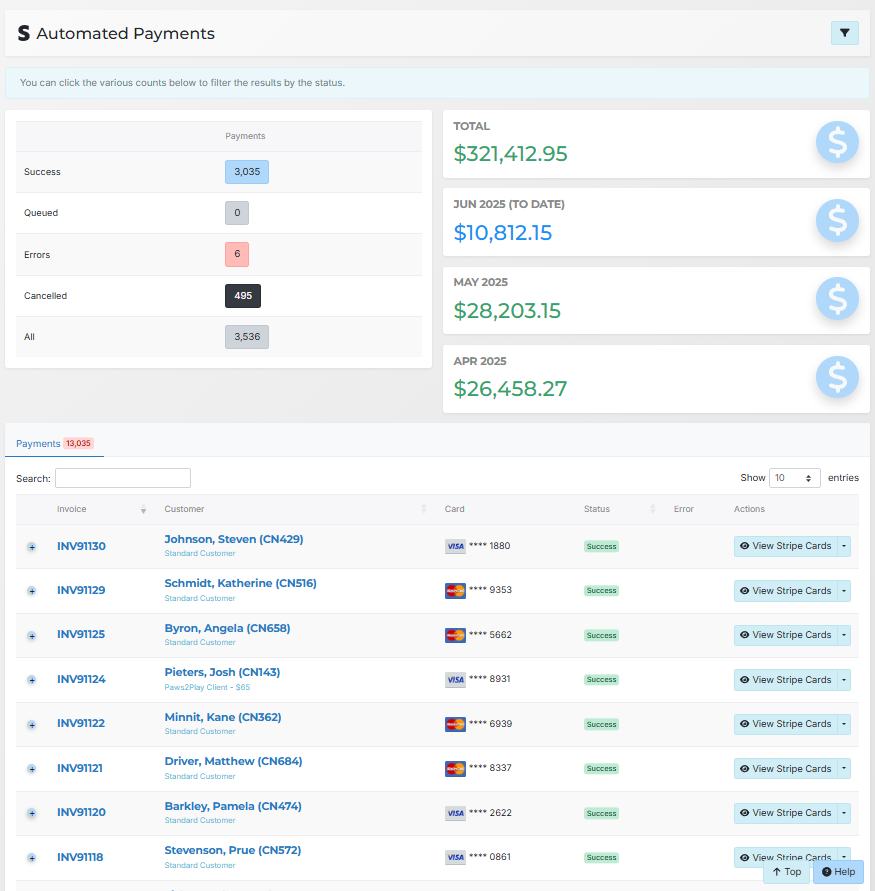The width and height of the screenshot is (875, 891).
Task: Click the dollar icon on TOTAL card
Action: 837,142
